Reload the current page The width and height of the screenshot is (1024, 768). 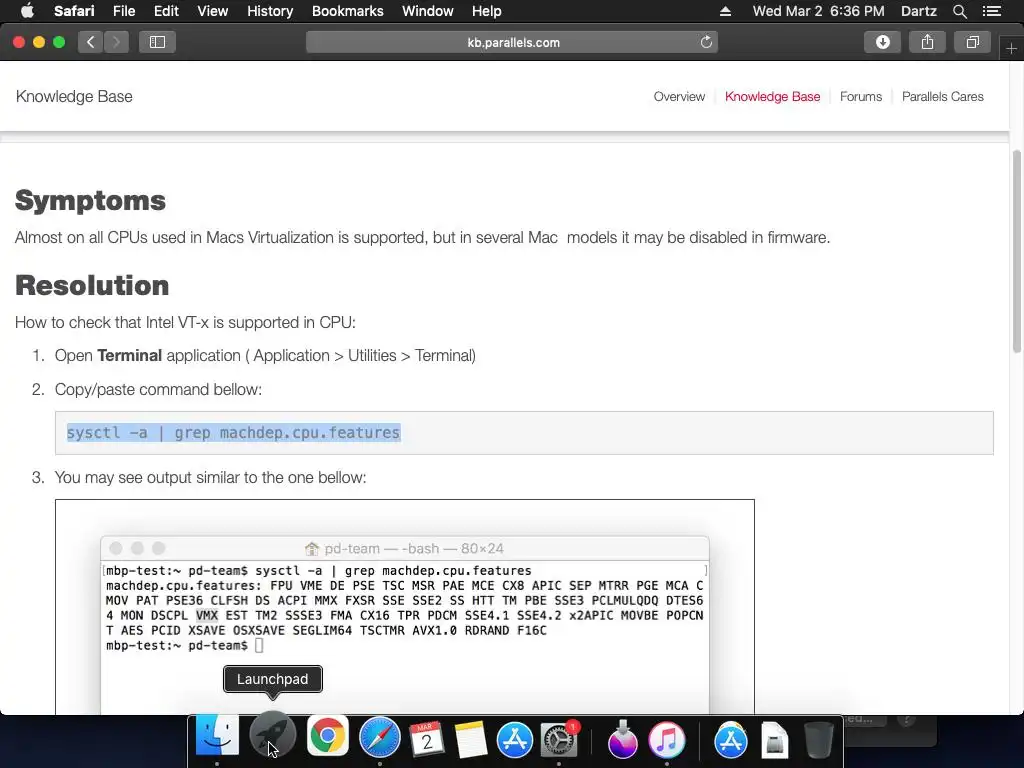706,42
